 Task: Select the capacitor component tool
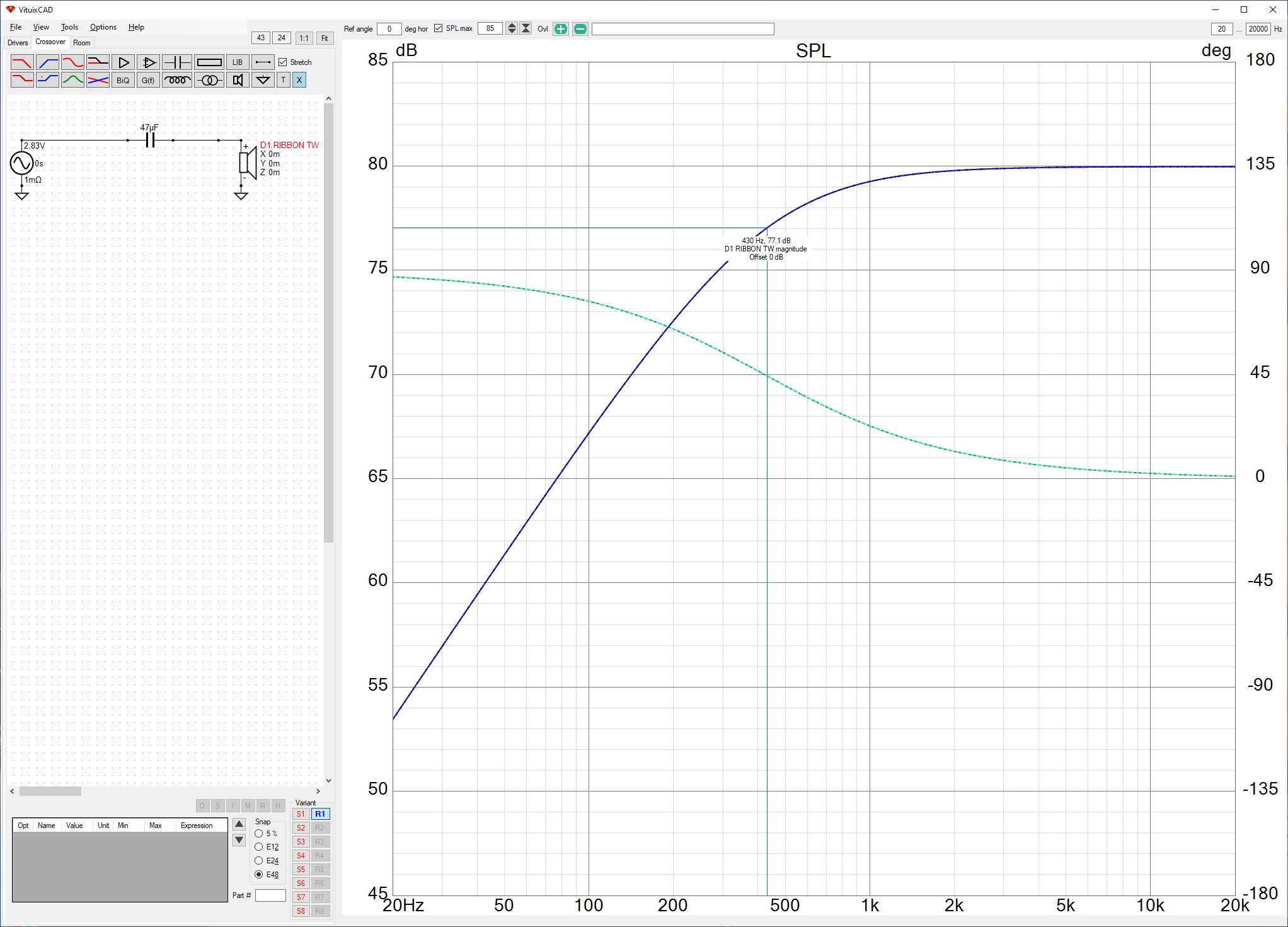[x=177, y=62]
